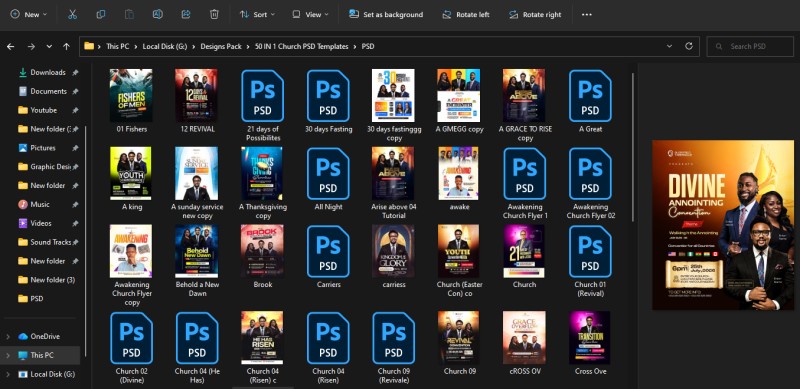Select the Brook flyer thumbnail
Viewport: 800px width, 389px height.
pos(262,251)
